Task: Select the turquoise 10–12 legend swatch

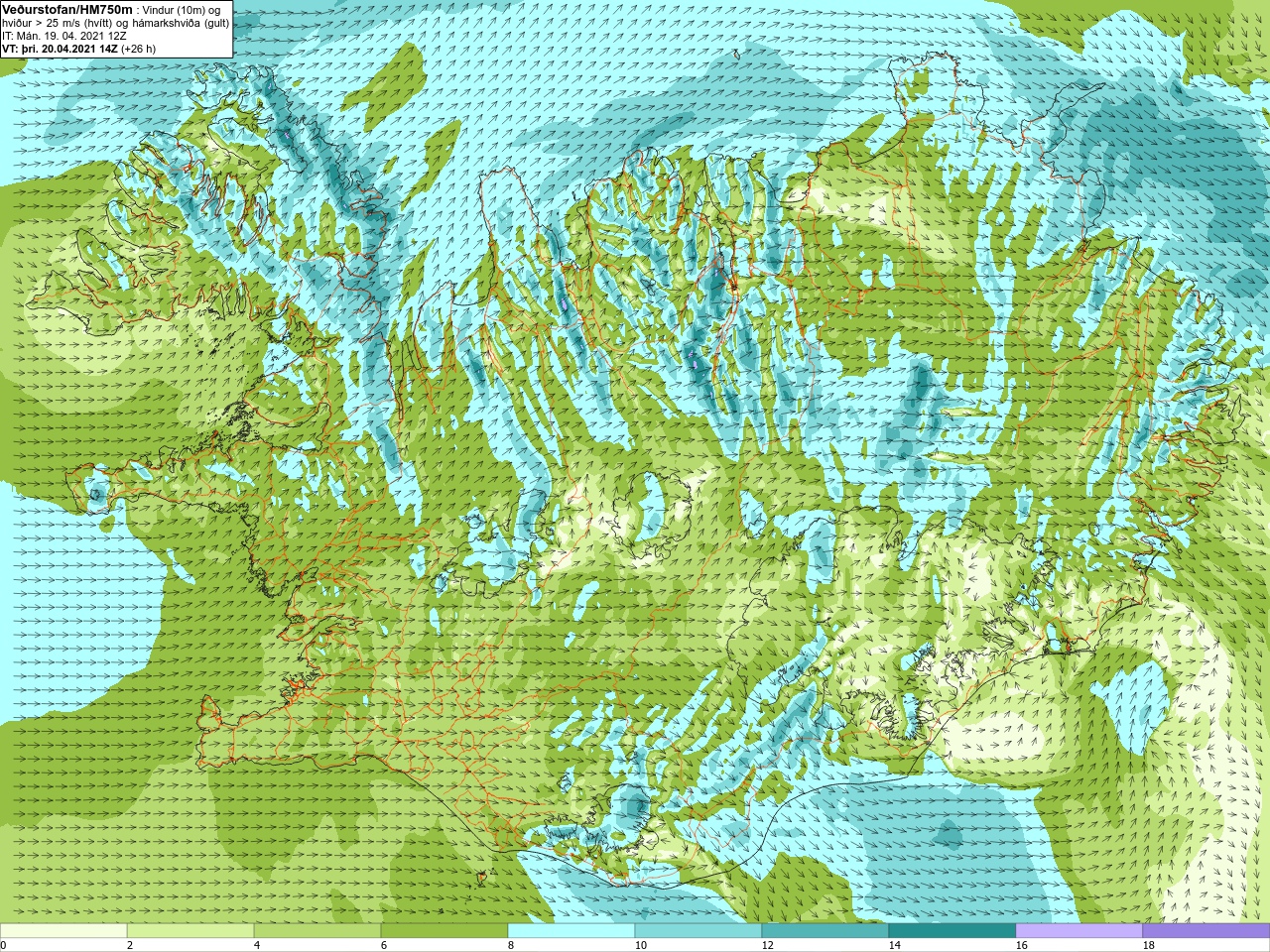Action: 698,931
